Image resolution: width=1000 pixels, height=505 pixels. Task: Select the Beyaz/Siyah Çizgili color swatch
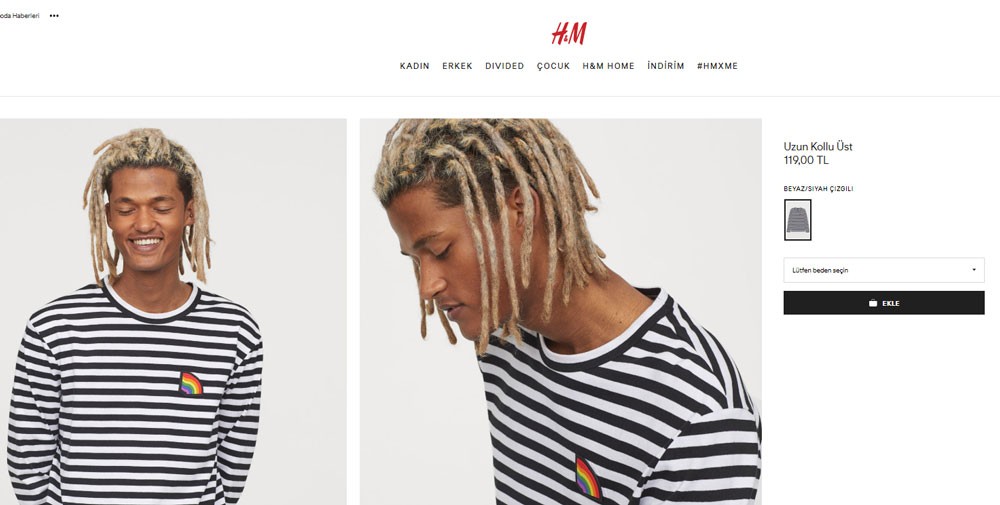click(x=798, y=220)
